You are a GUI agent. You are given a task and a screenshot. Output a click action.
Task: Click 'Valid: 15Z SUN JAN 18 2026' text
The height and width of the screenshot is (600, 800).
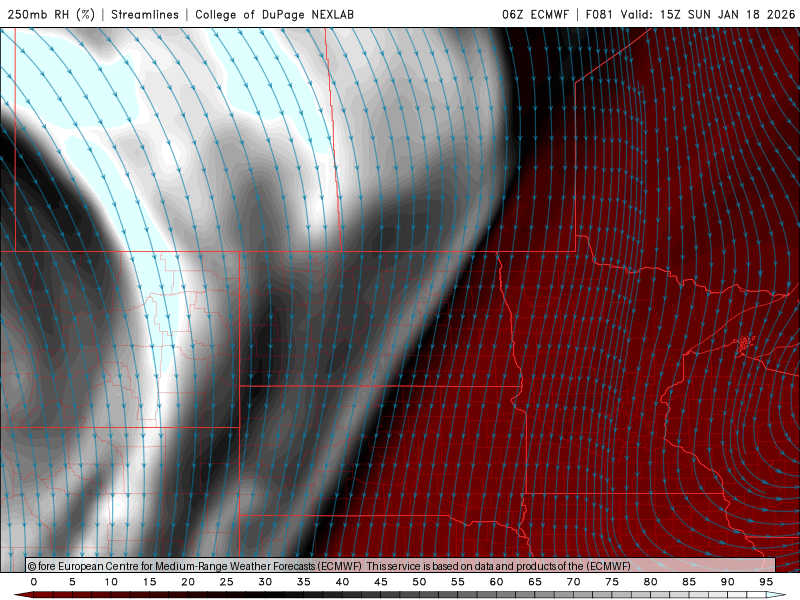[x=708, y=14]
